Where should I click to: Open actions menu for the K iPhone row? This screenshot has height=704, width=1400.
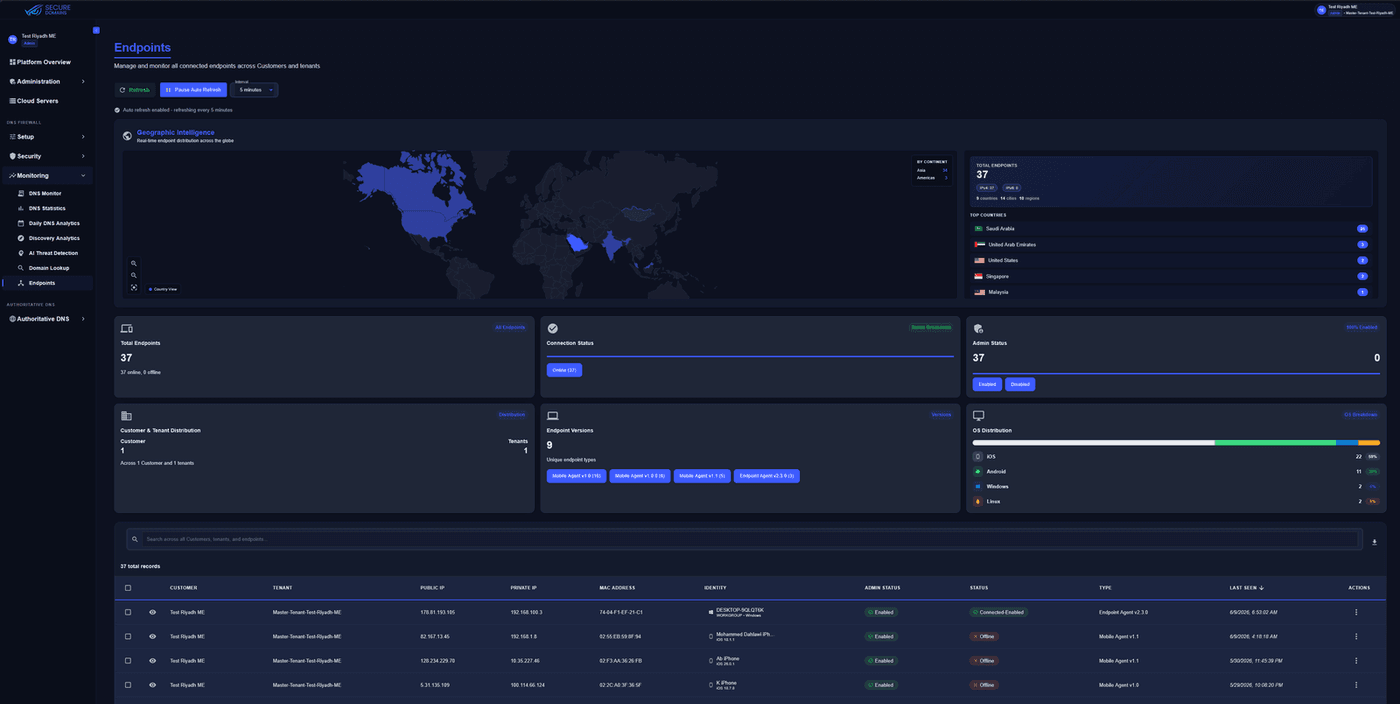(x=1356, y=685)
